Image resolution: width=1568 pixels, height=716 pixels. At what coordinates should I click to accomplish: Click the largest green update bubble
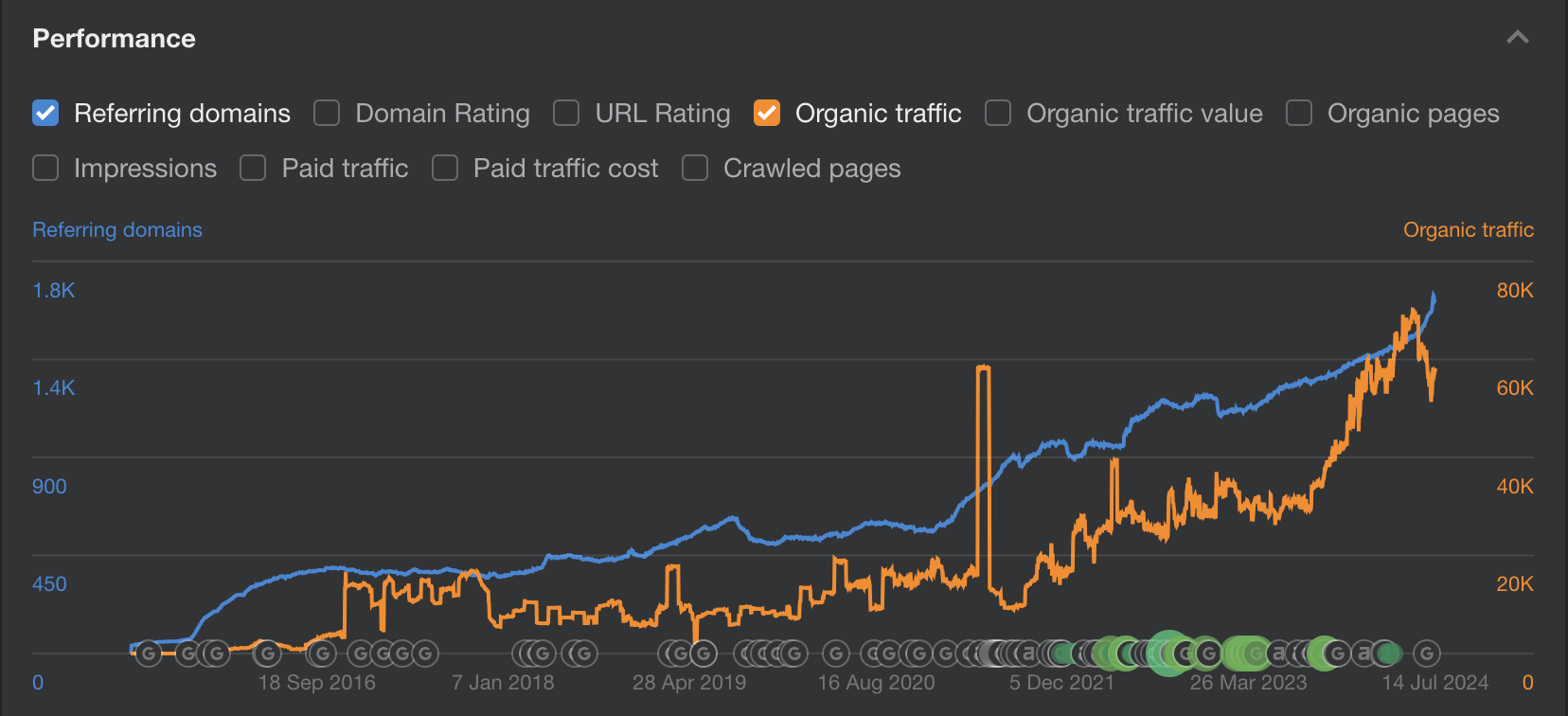tap(1167, 653)
